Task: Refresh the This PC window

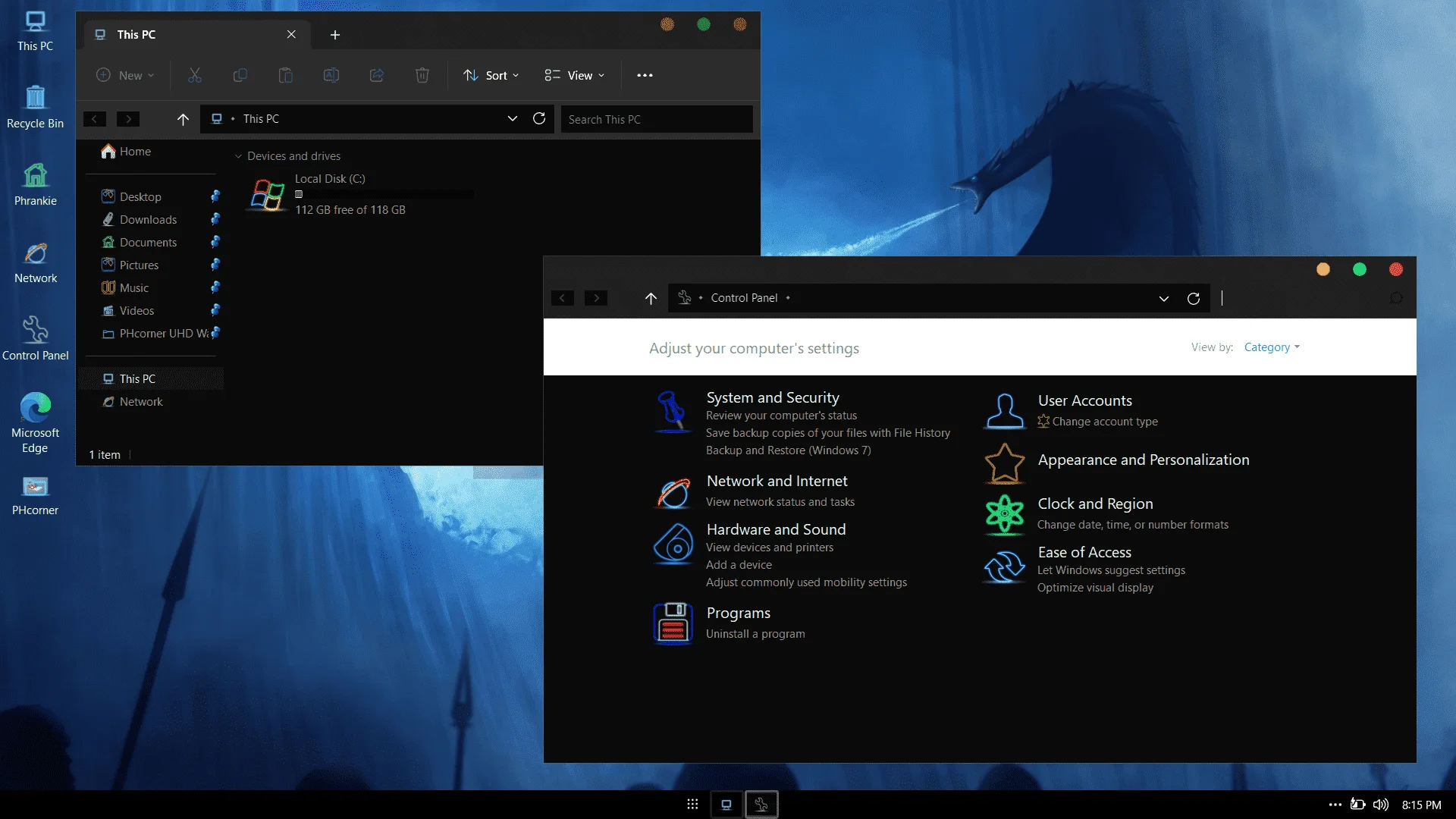Action: point(539,118)
